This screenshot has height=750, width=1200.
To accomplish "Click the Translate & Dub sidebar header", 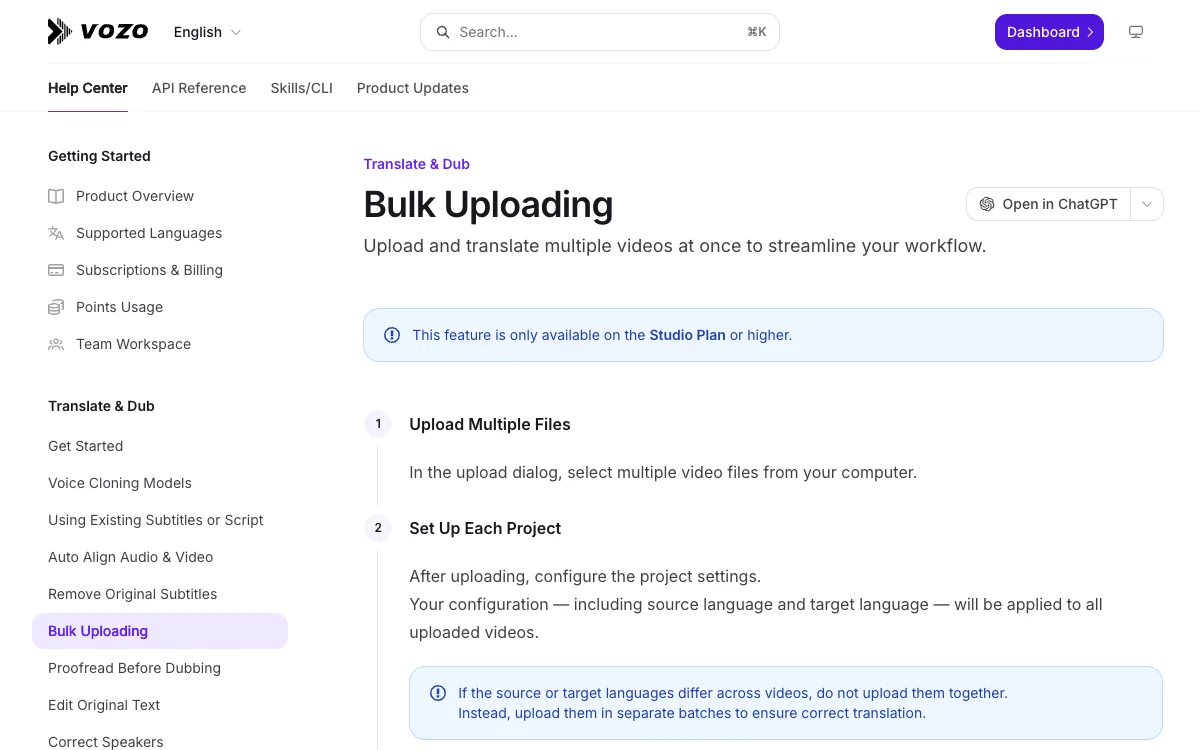I will point(101,406).
